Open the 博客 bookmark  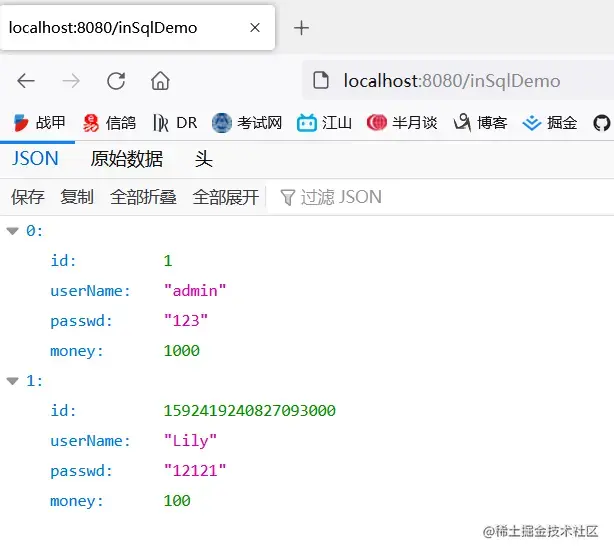(480, 123)
